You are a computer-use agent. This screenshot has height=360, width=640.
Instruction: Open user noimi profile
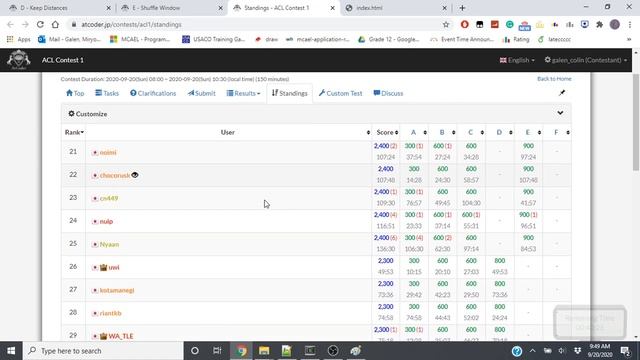pyautogui.click(x=108, y=152)
